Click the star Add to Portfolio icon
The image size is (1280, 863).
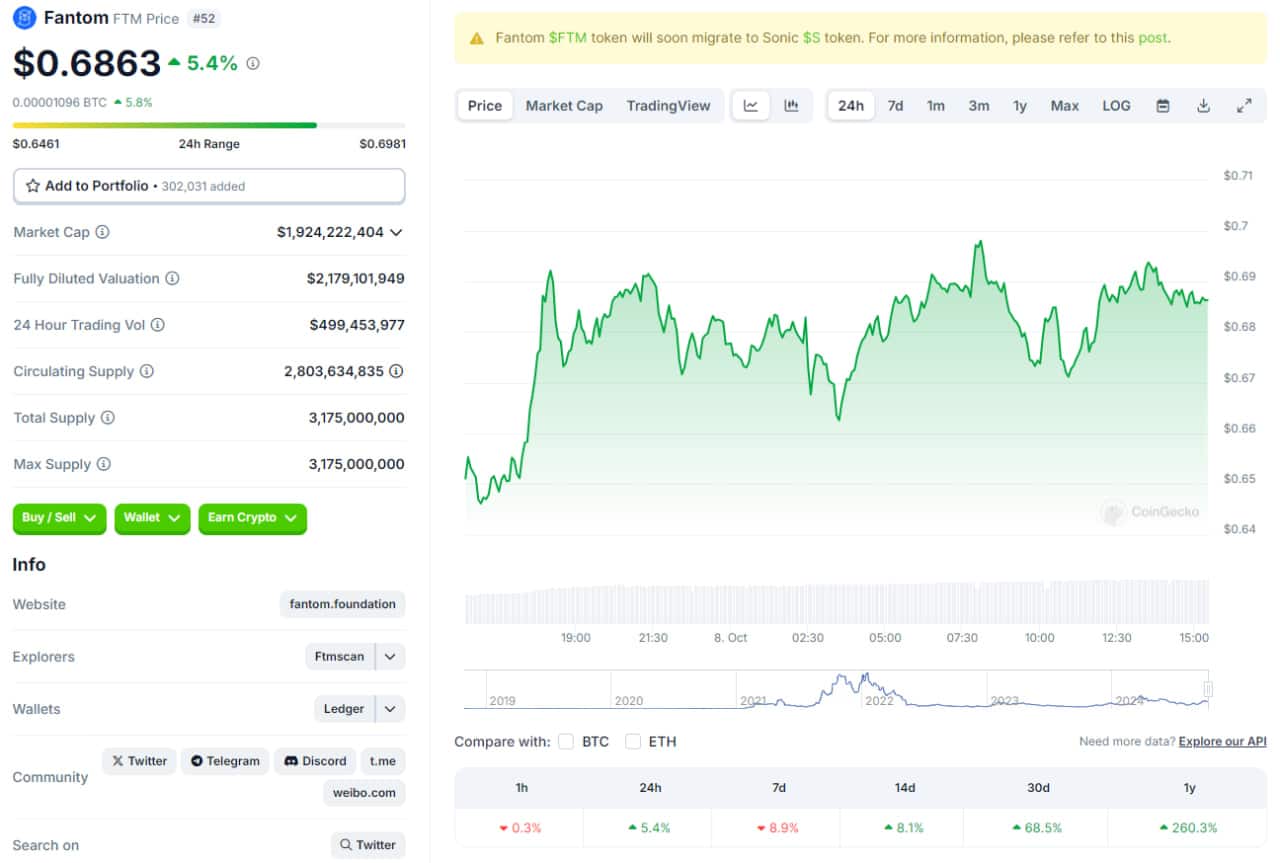tap(33, 186)
